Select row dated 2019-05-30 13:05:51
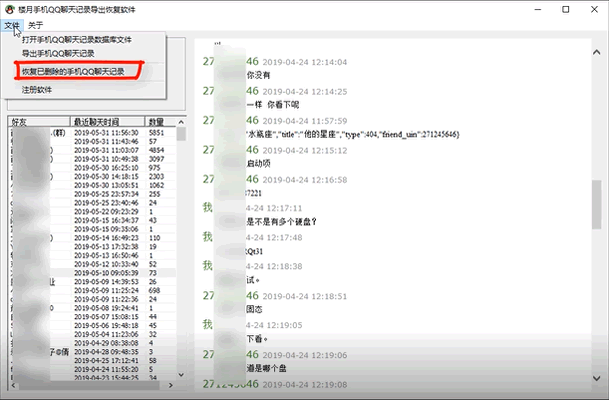609x400 pixels. click(x=92, y=185)
